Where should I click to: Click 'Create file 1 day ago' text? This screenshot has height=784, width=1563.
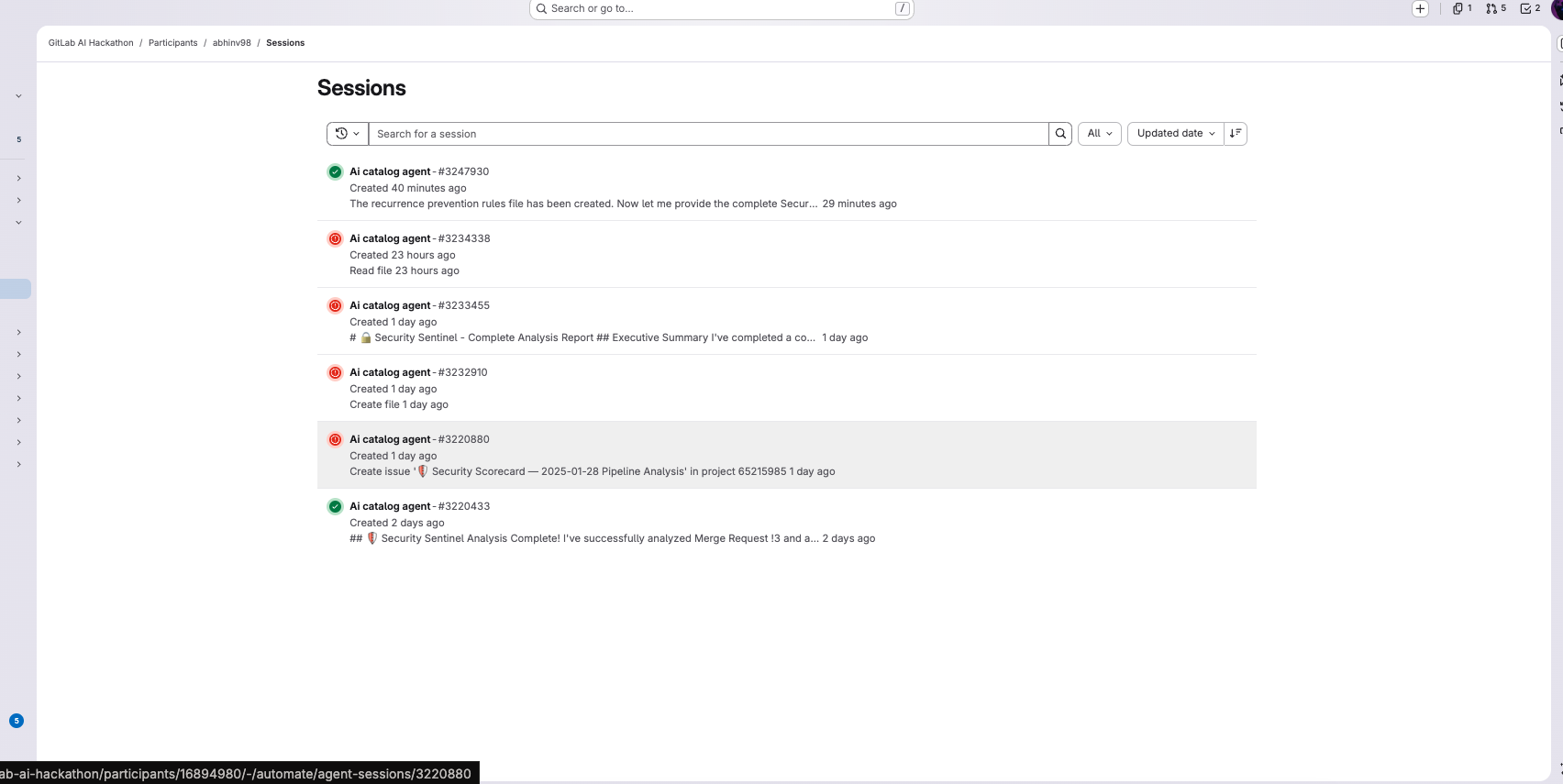click(399, 404)
